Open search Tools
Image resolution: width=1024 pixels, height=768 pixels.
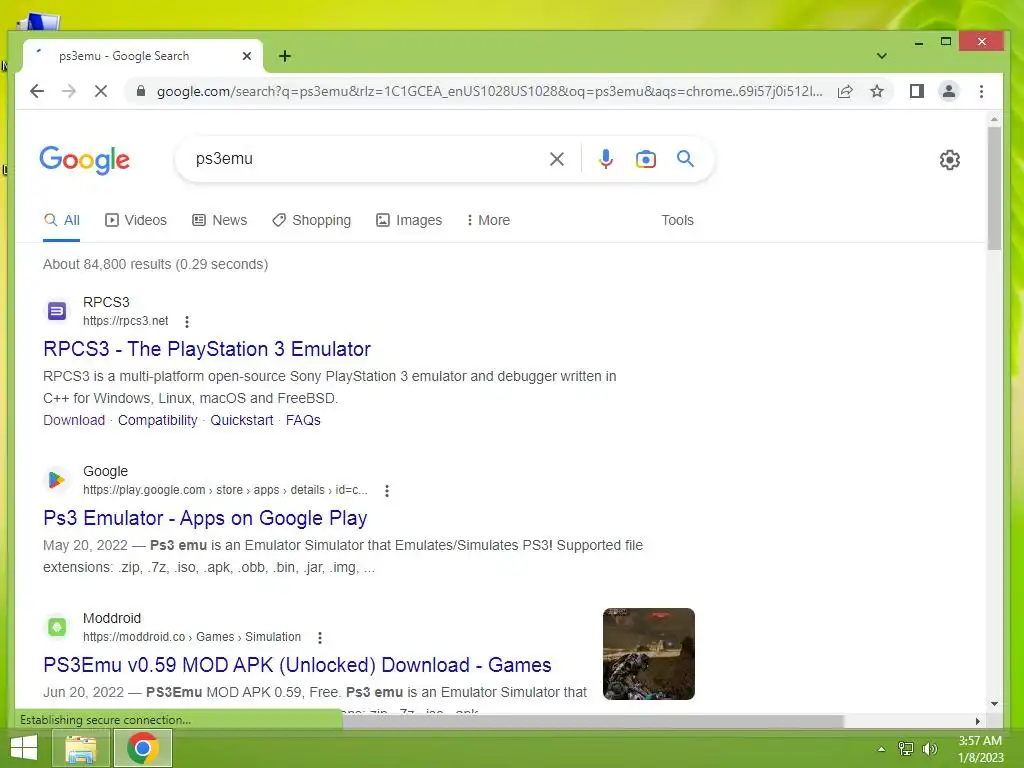tap(677, 220)
